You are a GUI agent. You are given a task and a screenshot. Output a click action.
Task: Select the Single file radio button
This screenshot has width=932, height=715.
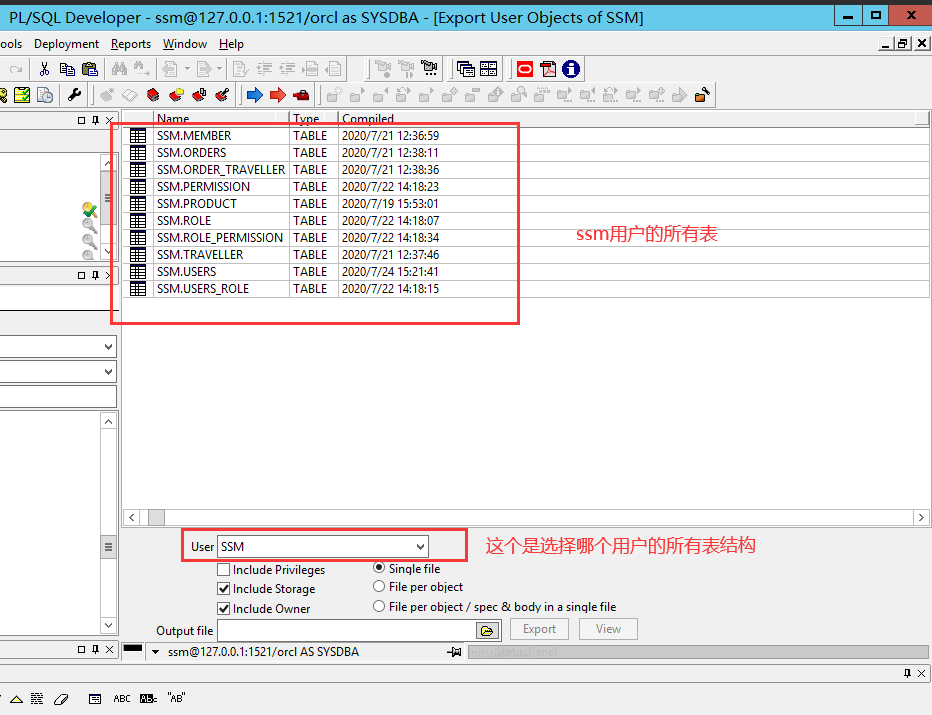click(x=379, y=568)
